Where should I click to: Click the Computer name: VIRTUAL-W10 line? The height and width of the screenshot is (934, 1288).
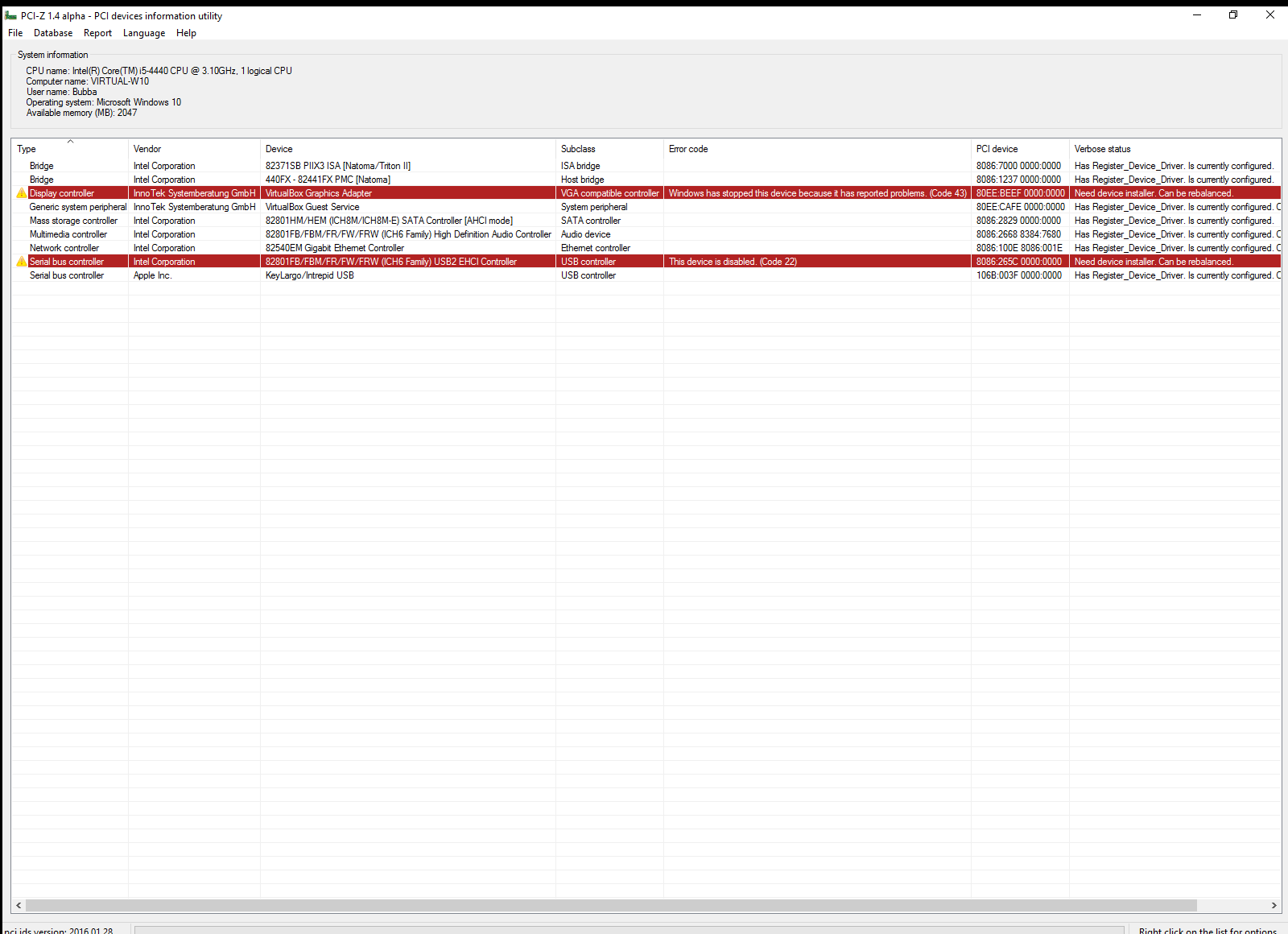click(x=88, y=81)
